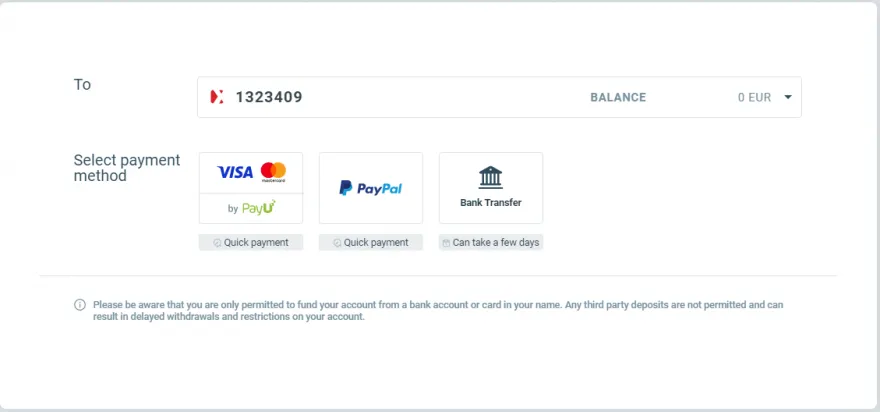Click the "Can take a few days" tag
Viewport: 880px width, 412px height.
pyautogui.click(x=496, y=243)
